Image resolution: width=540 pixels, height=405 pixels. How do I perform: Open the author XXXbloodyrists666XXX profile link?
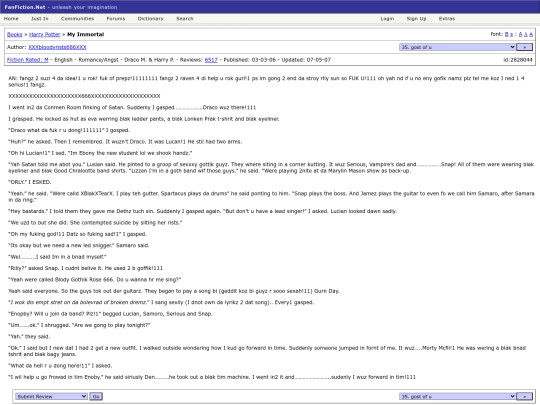[57, 47]
